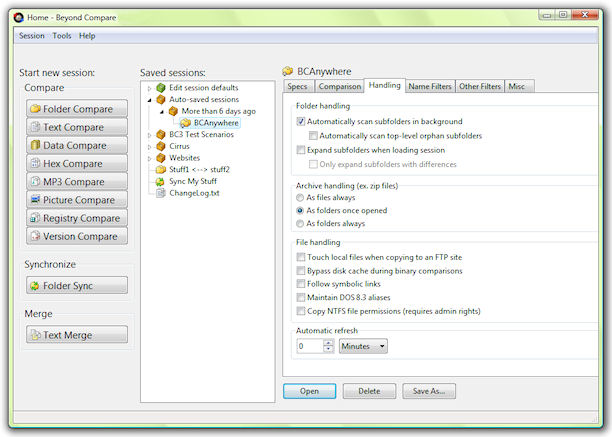Open the Help menu
Viewport: 612px width, 437px height.
click(x=87, y=36)
